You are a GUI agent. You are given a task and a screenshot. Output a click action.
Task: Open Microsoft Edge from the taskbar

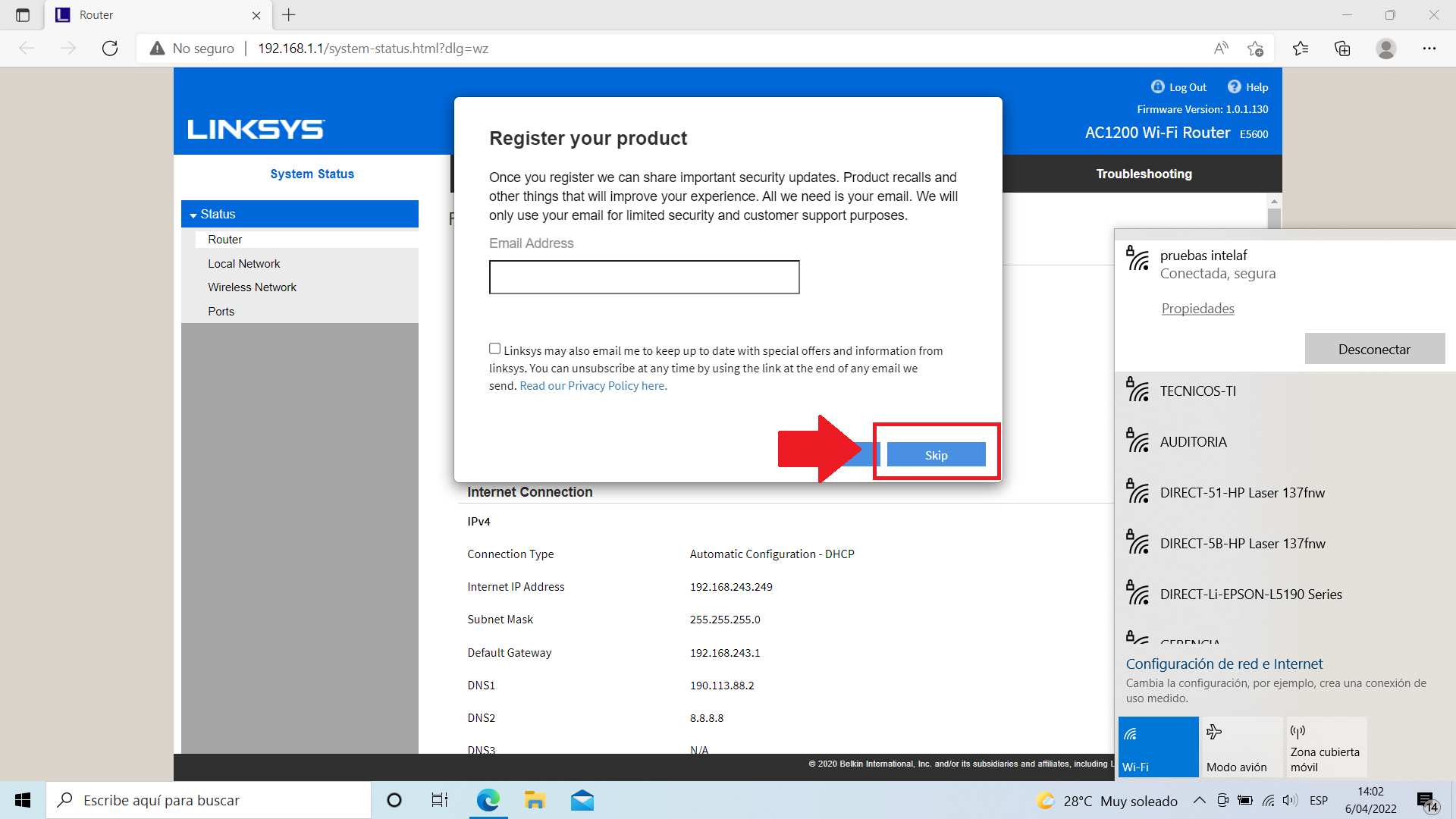pos(488,800)
